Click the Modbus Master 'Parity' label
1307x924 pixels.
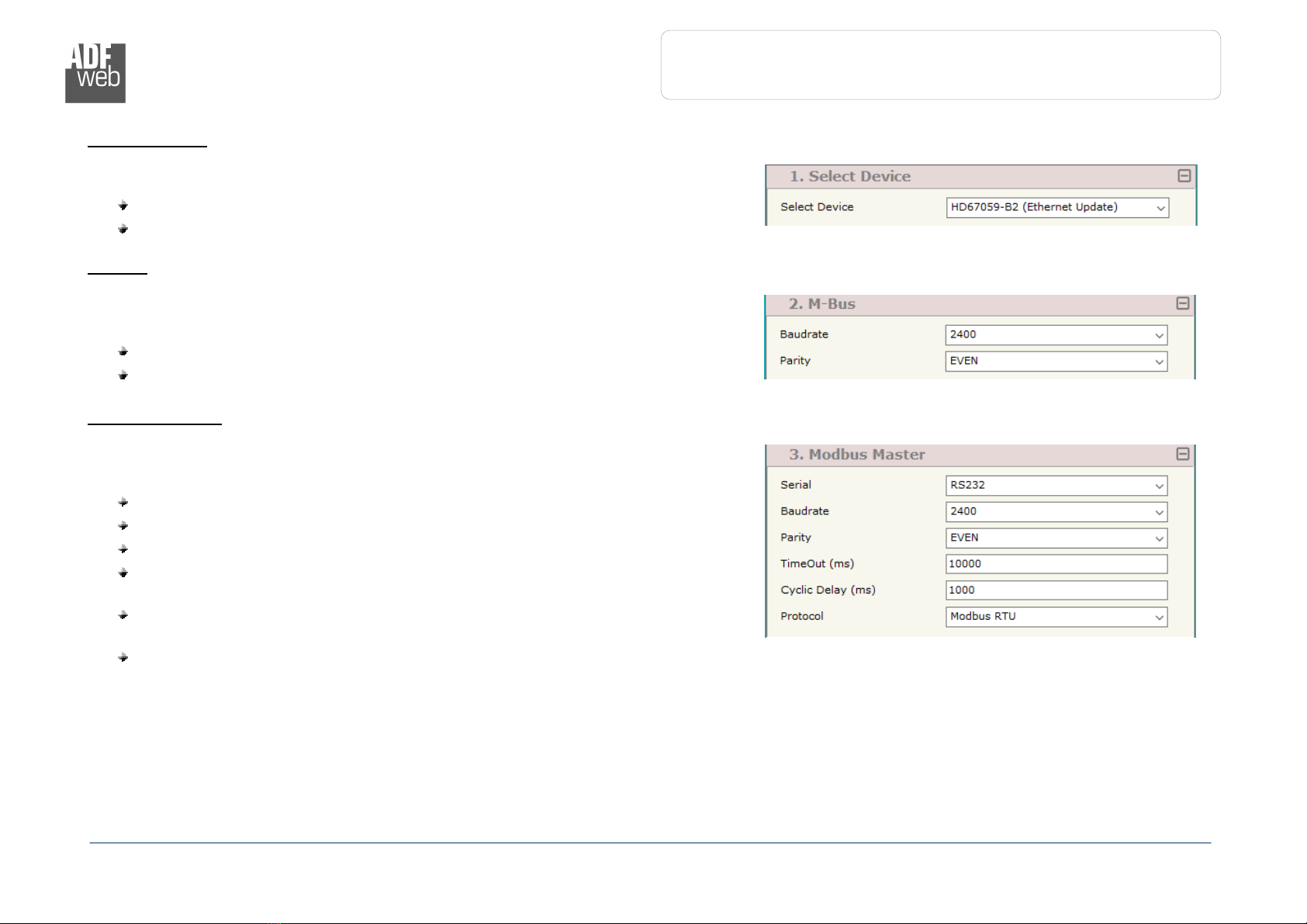796,537
